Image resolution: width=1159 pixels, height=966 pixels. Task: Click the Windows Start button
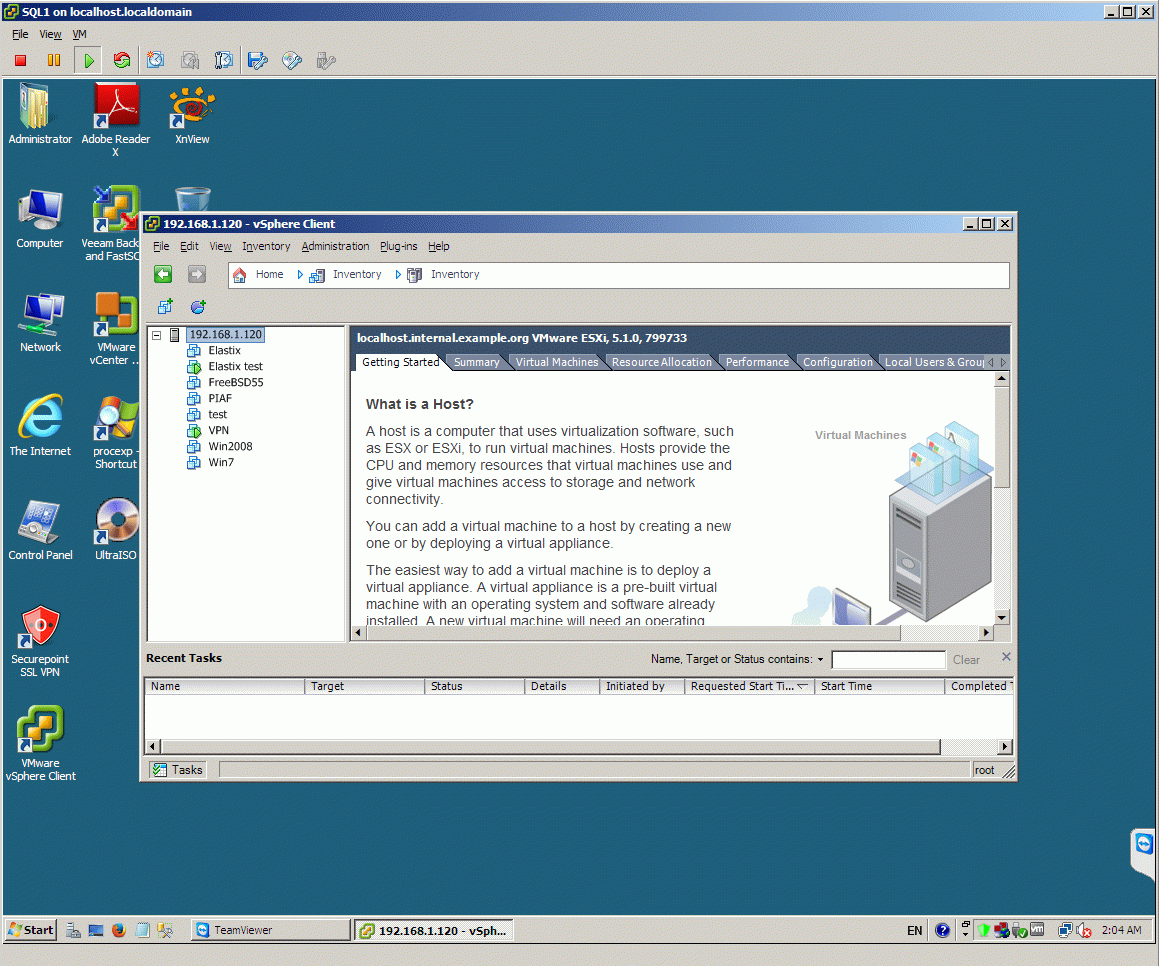pyautogui.click(x=31, y=930)
